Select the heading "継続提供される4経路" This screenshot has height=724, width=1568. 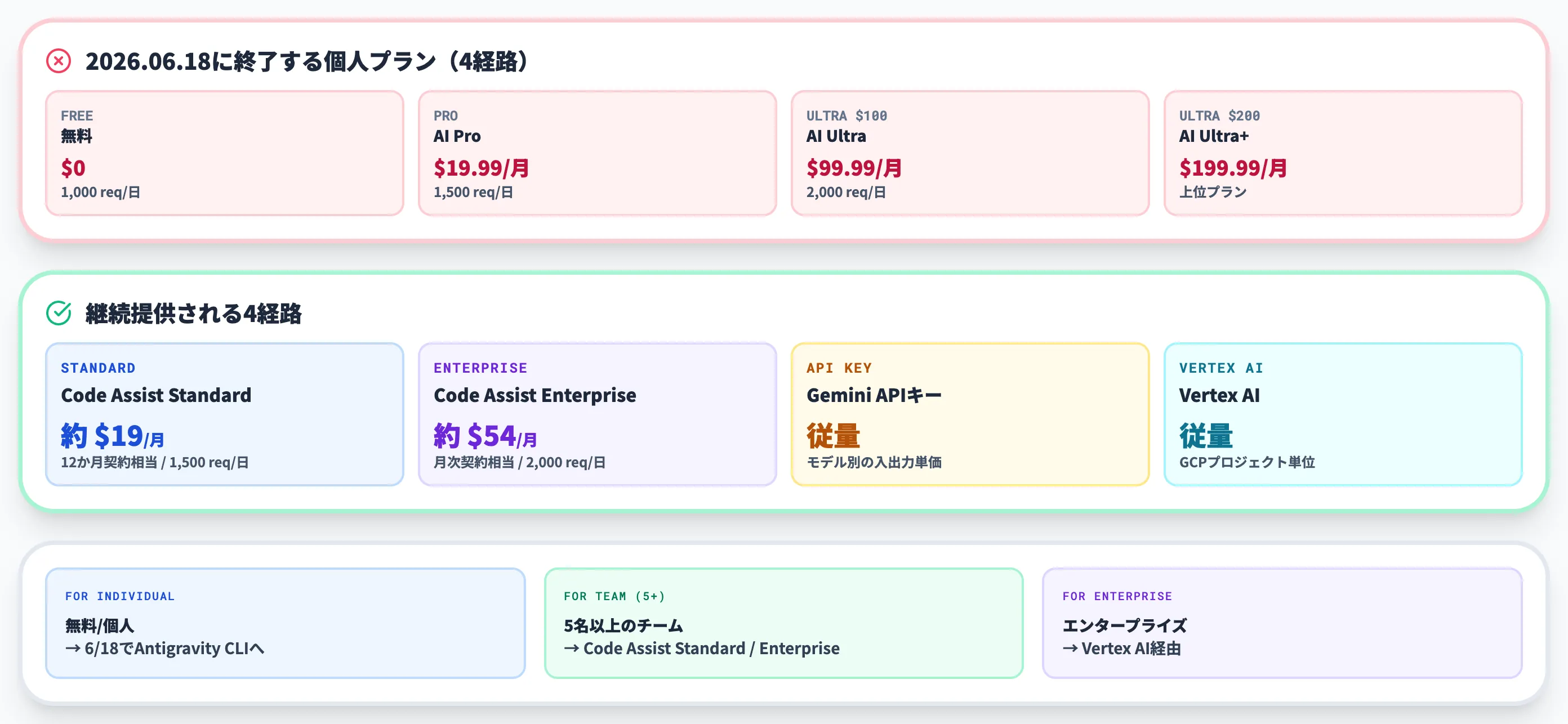pos(194,314)
